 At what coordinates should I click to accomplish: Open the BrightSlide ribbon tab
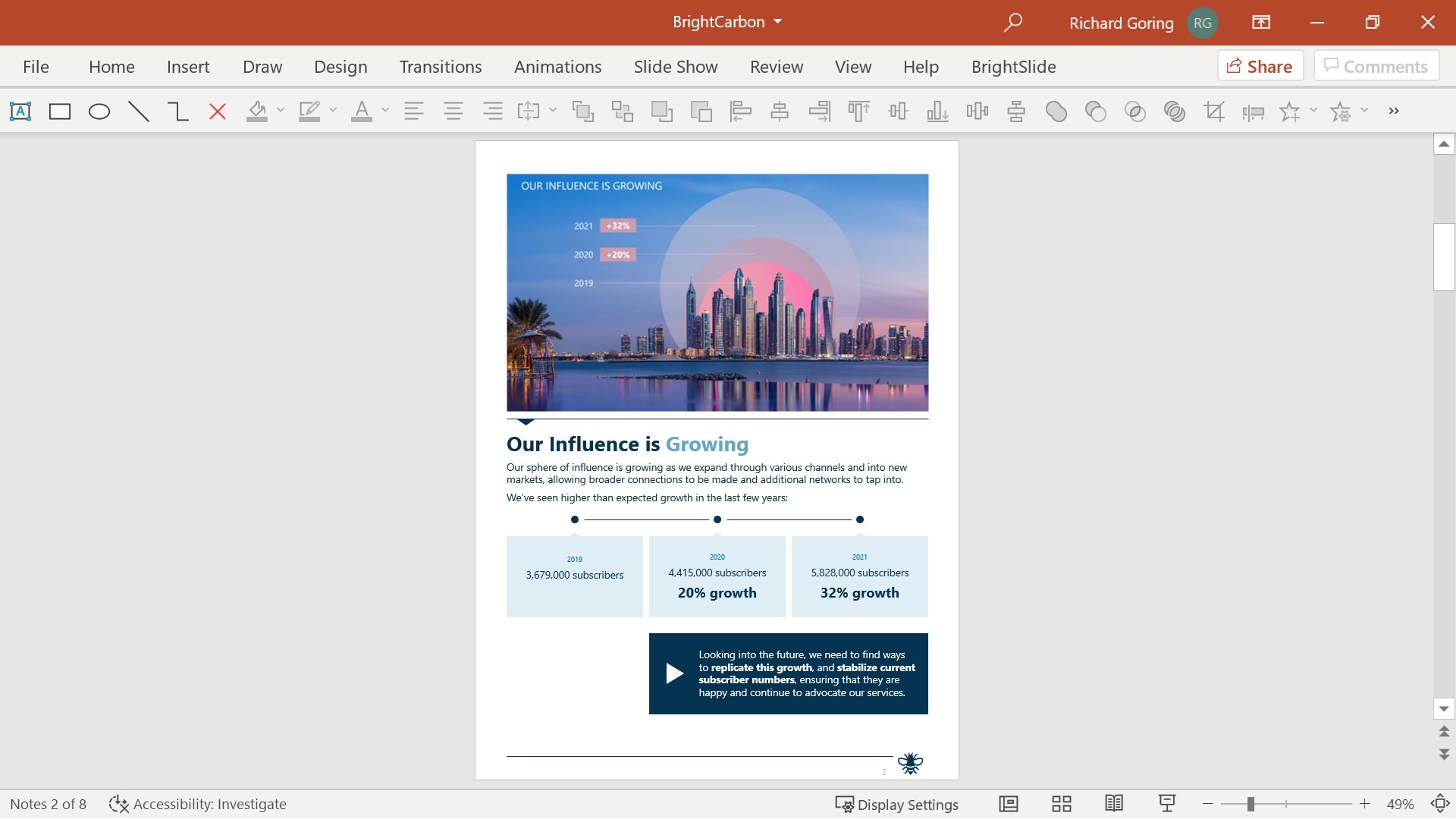(x=1013, y=66)
